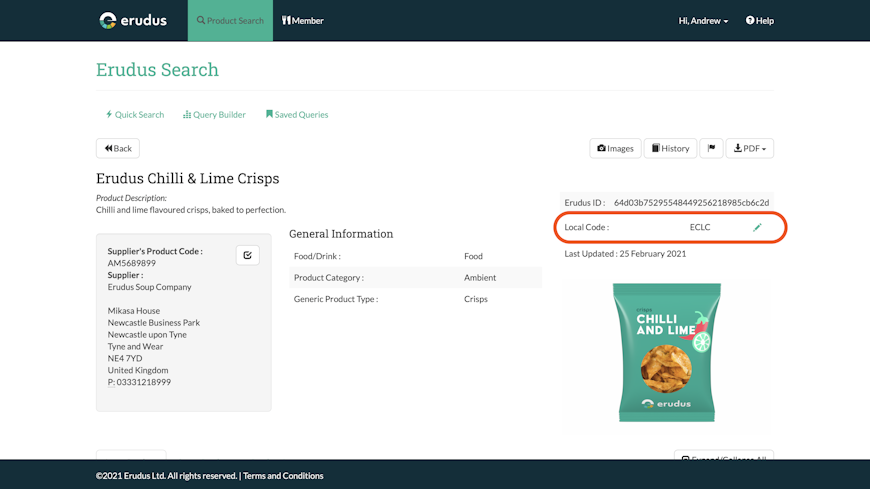Click the Last Updated 25 February 2021 text

pos(625,254)
